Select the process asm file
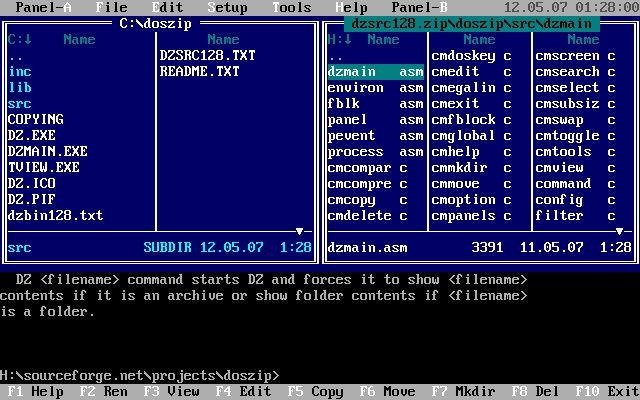This screenshot has width=640, height=400. (376, 151)
